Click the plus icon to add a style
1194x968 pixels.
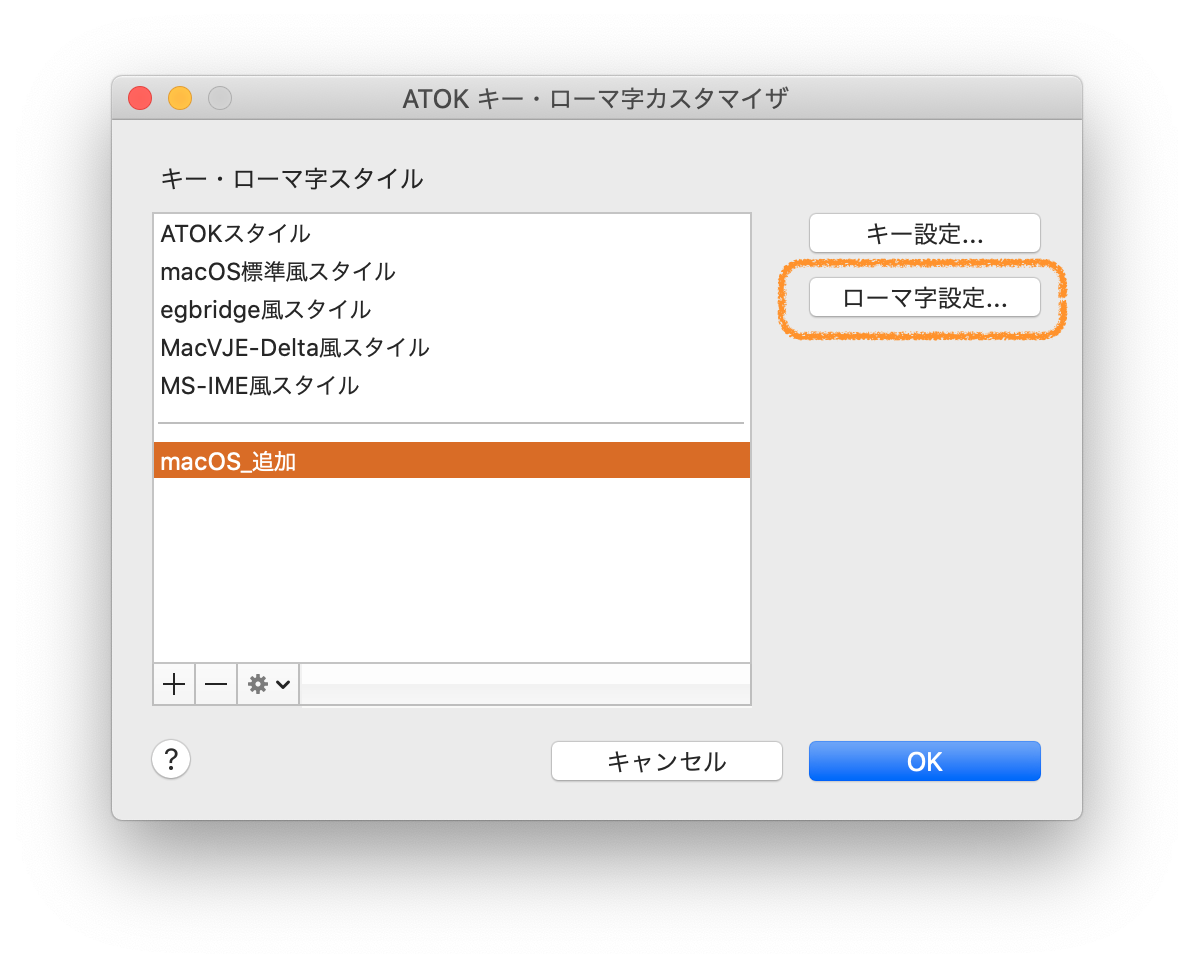pos(174,684)
